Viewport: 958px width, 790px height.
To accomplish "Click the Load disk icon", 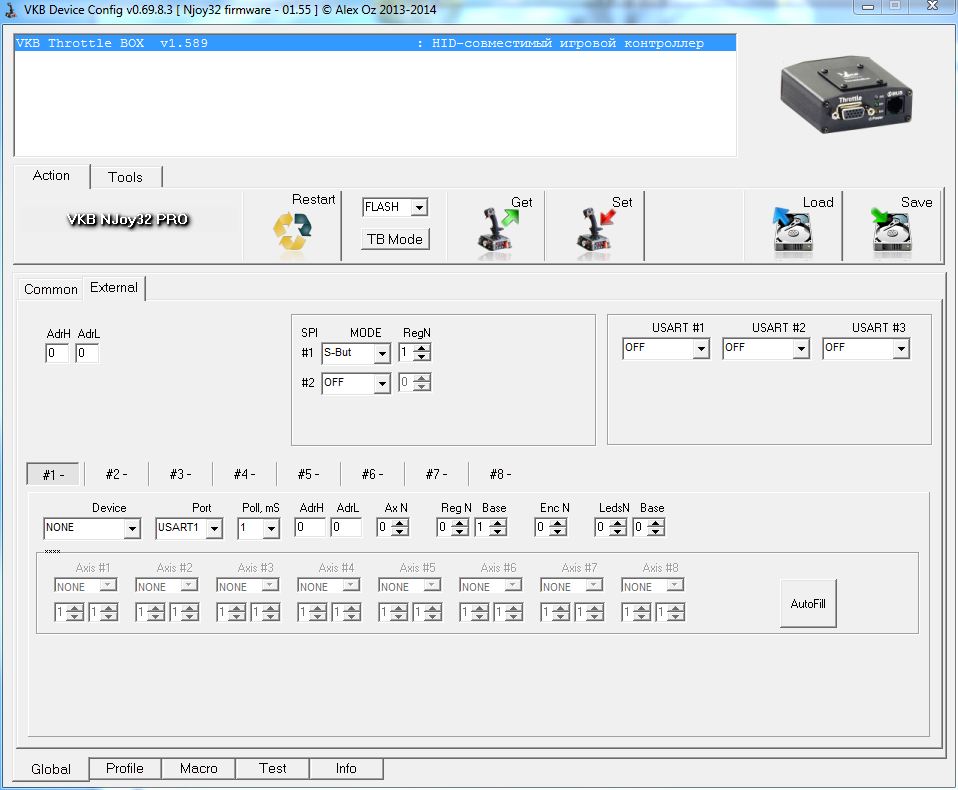I will 794,231.
